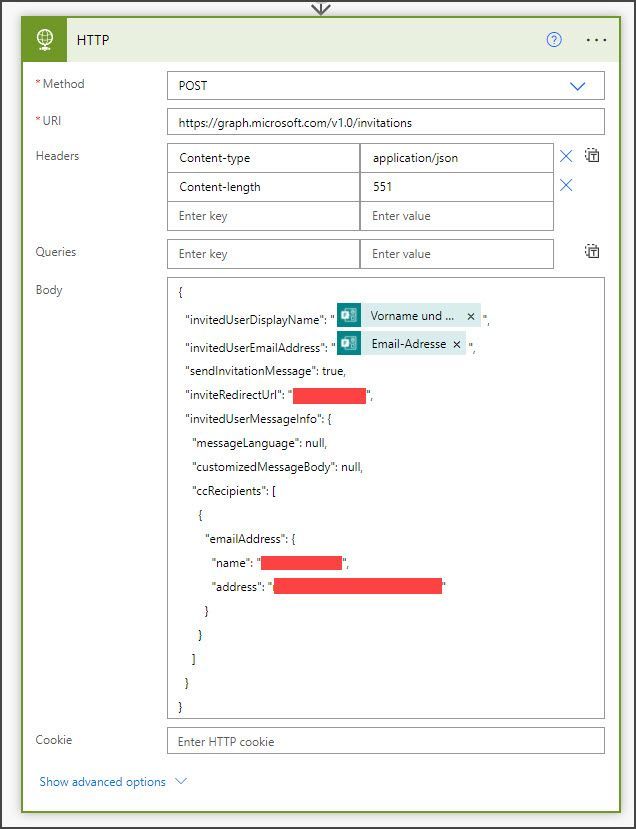Click empty Headers Enter value field
Screen dimensions: 636x829
(x=457, y=216)
